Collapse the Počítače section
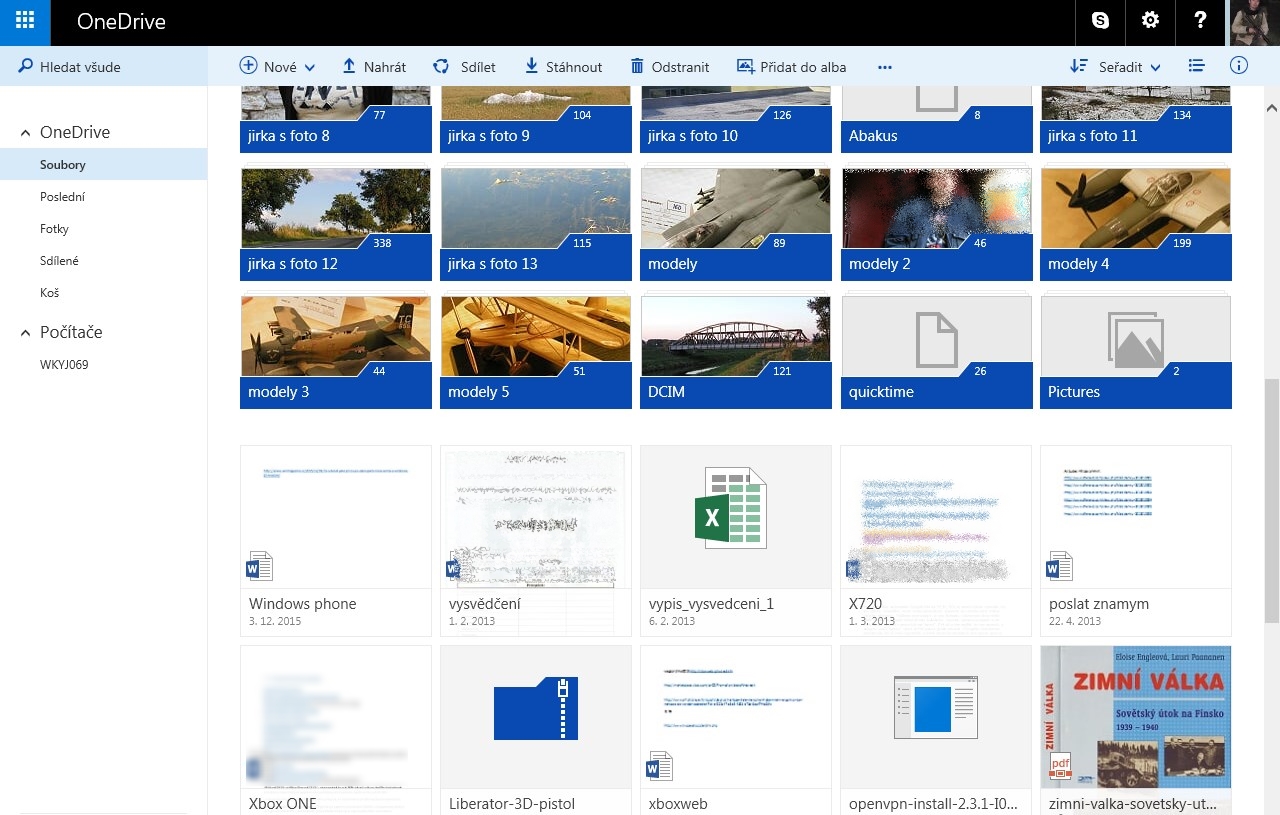 [x=25, y=333]
